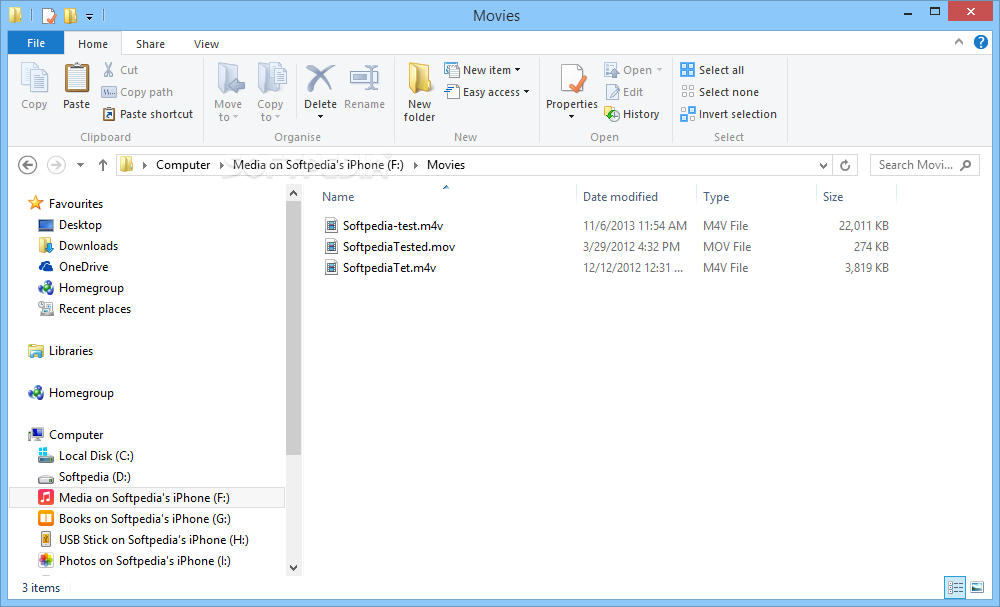
Task: Expand the address bar history dropdown
Action: 823,165
